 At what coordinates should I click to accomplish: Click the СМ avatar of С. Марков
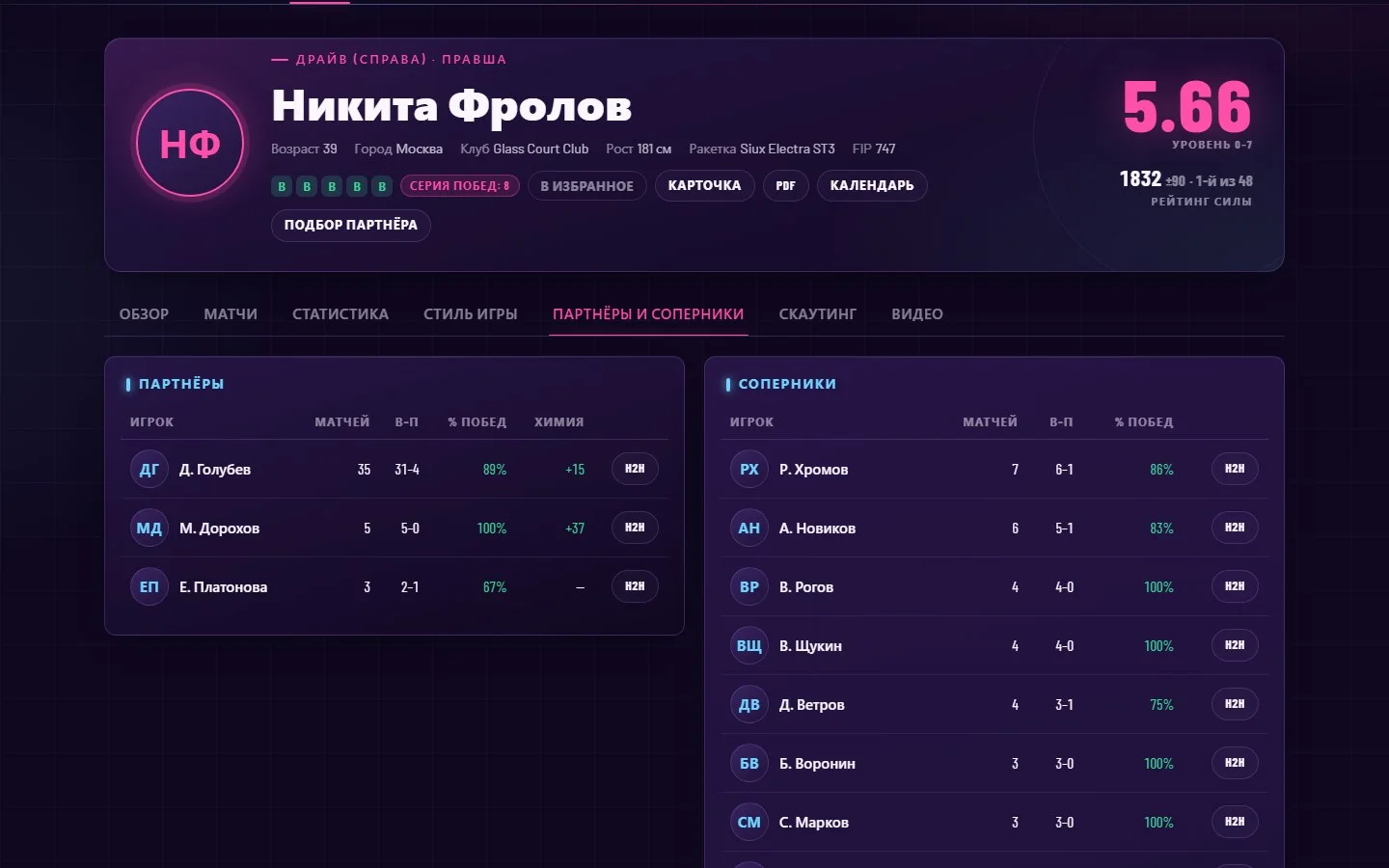749,823
